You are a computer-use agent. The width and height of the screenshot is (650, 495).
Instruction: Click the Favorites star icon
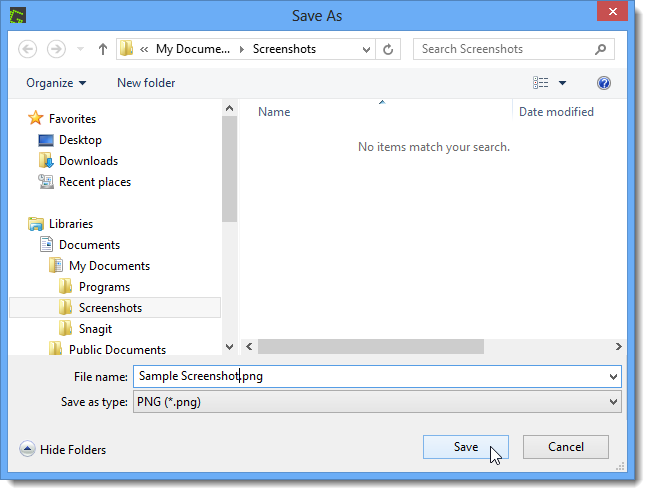pyautogui.click(x=36, y=118)
